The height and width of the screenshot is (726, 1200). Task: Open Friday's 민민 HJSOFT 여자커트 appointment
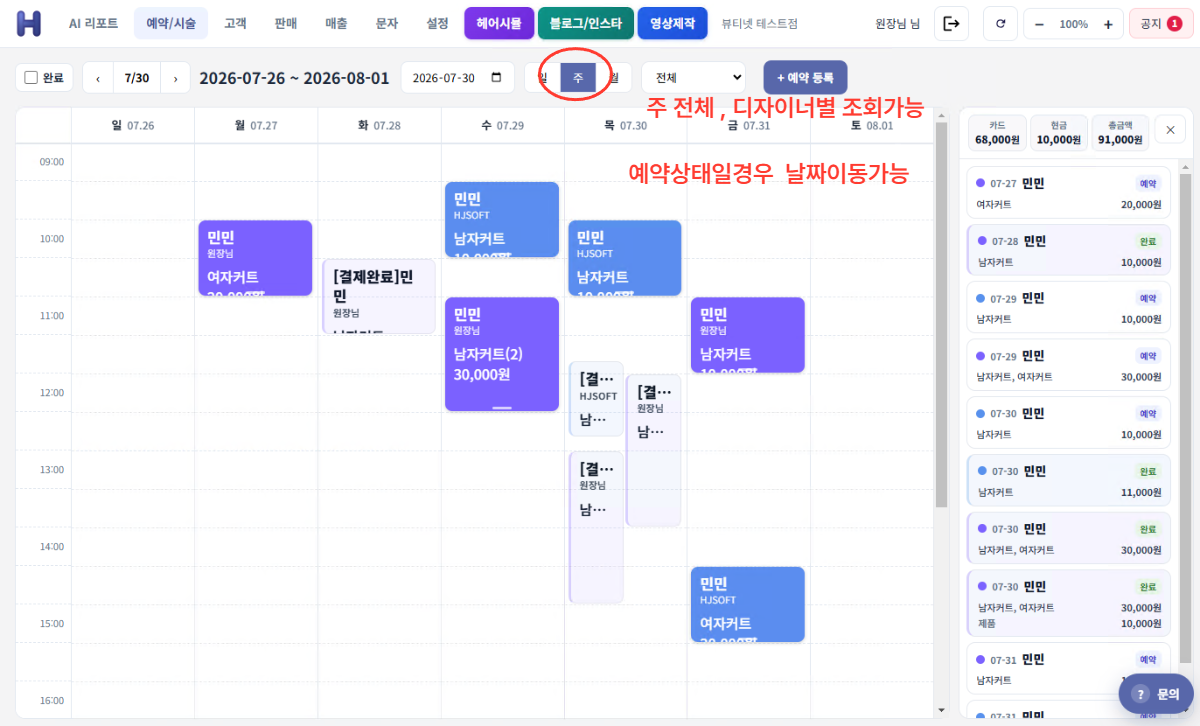pyautogui.click(x=748, y=604)
